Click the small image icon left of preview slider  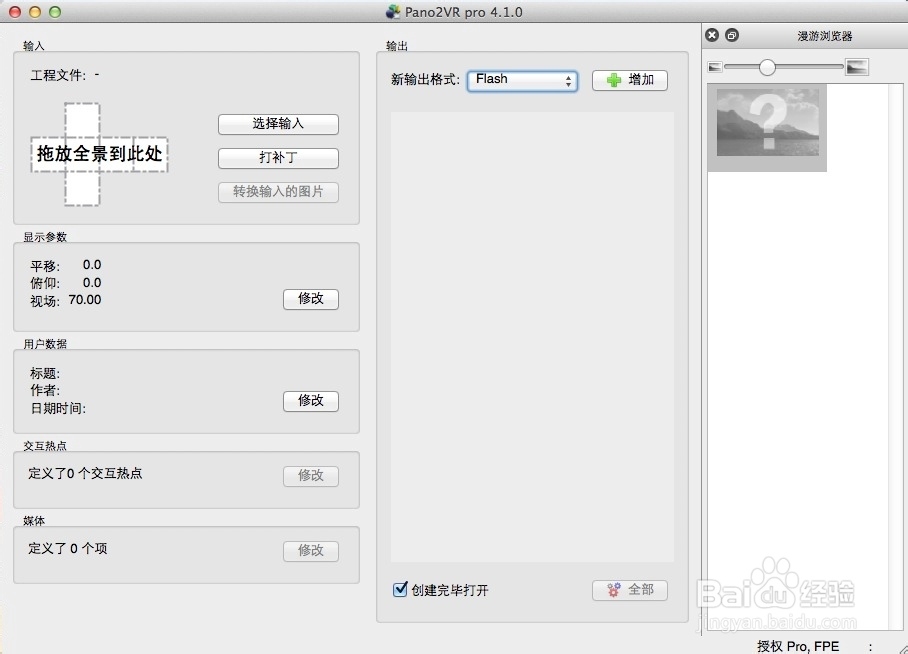tap(714, 66)
